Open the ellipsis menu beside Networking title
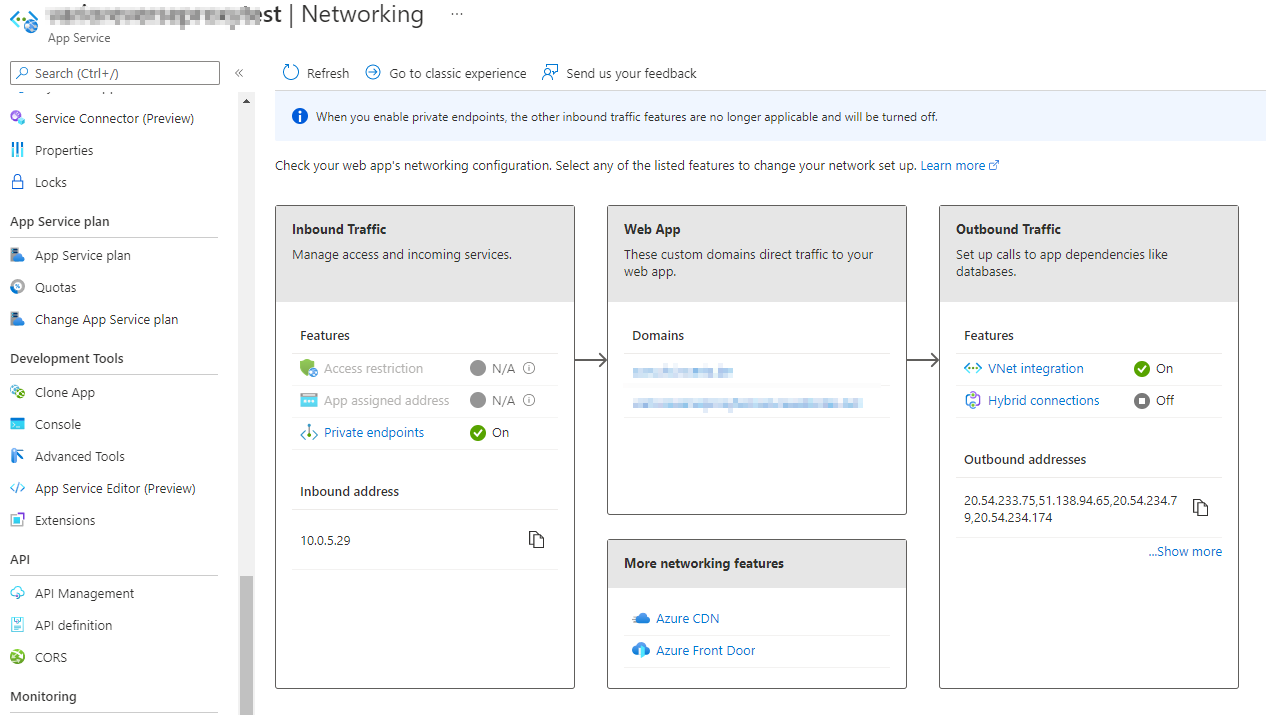Image resolution: width=1266 pixels, height=715 pixels. (x=457, y=15)
